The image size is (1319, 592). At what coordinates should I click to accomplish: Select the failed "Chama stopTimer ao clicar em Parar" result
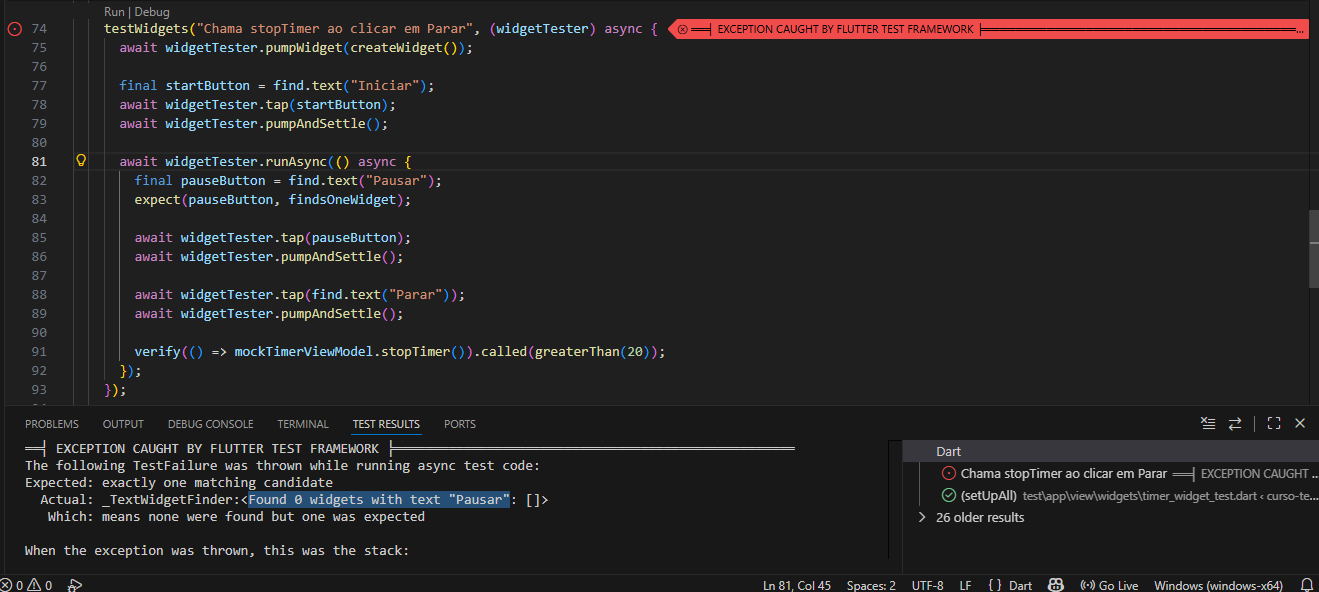(x=1063, y=473)
